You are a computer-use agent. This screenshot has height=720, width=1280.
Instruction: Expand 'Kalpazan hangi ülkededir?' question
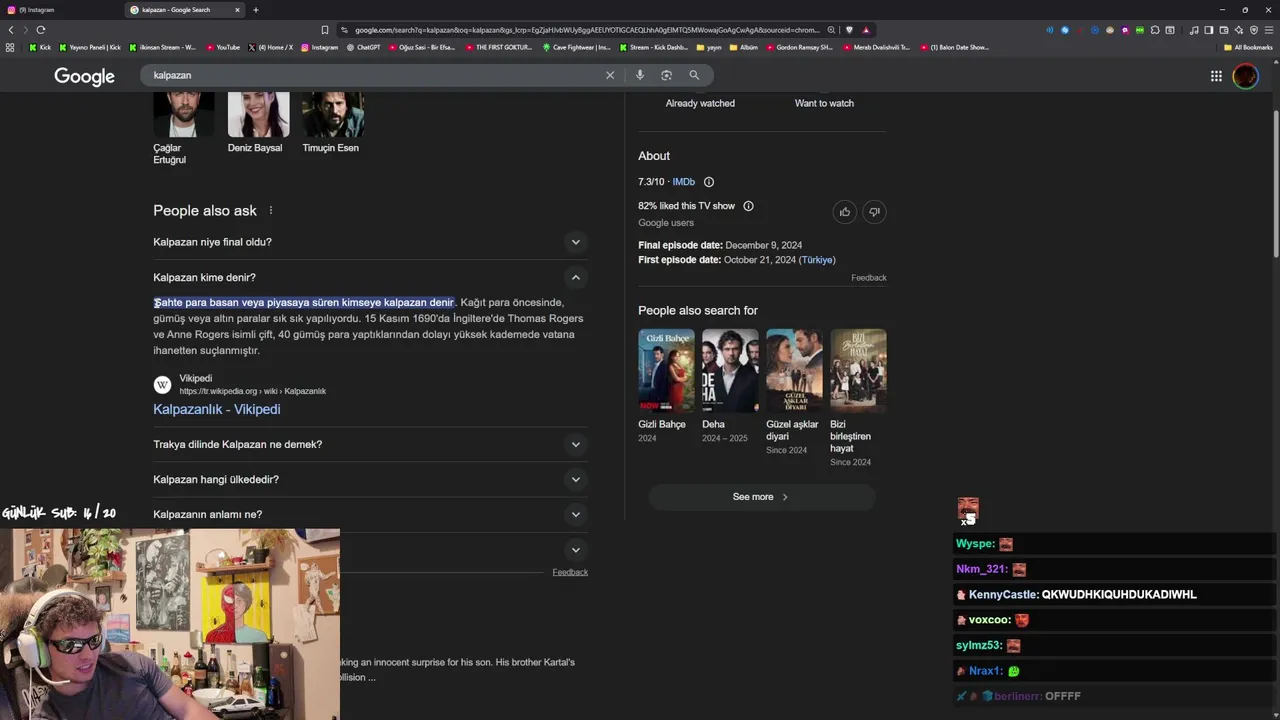point(370,479)
